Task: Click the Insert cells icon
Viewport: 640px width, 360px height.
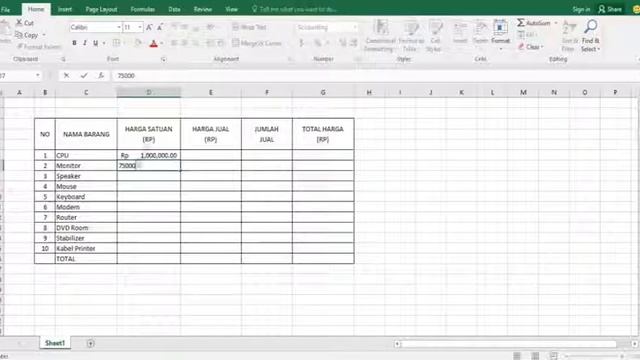Action: pyautogui.click(x=460, y=29)
